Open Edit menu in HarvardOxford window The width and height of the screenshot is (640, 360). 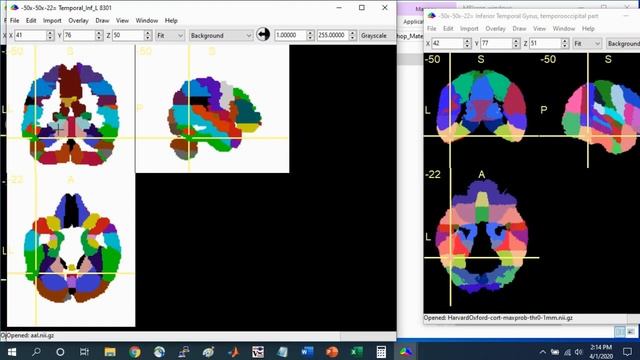[448, 29]
